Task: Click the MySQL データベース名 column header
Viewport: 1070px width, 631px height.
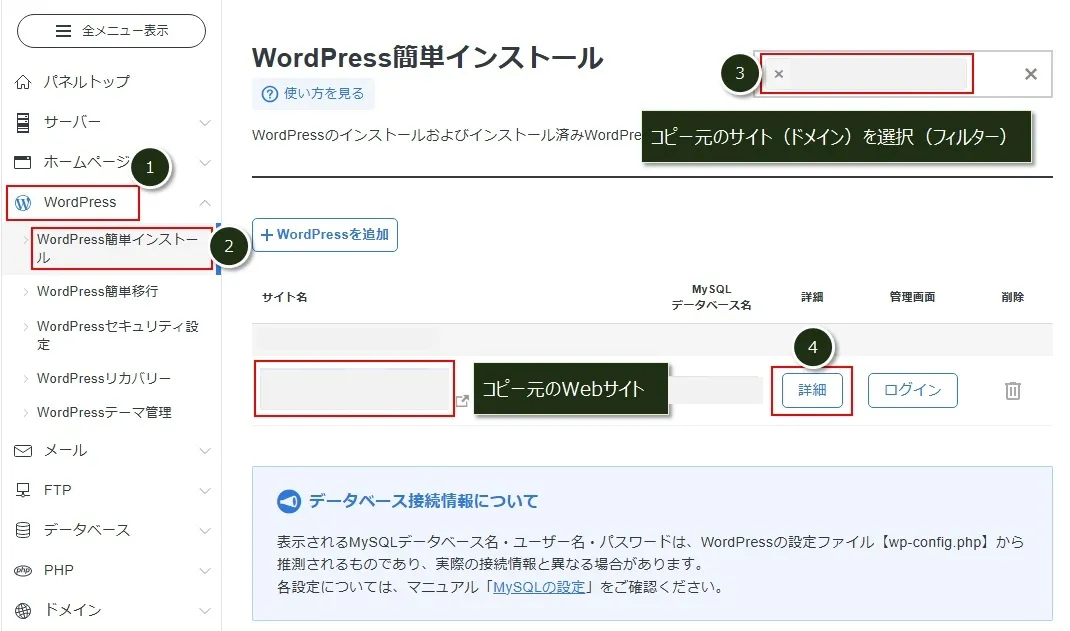Action: click(x=711, y=297)
